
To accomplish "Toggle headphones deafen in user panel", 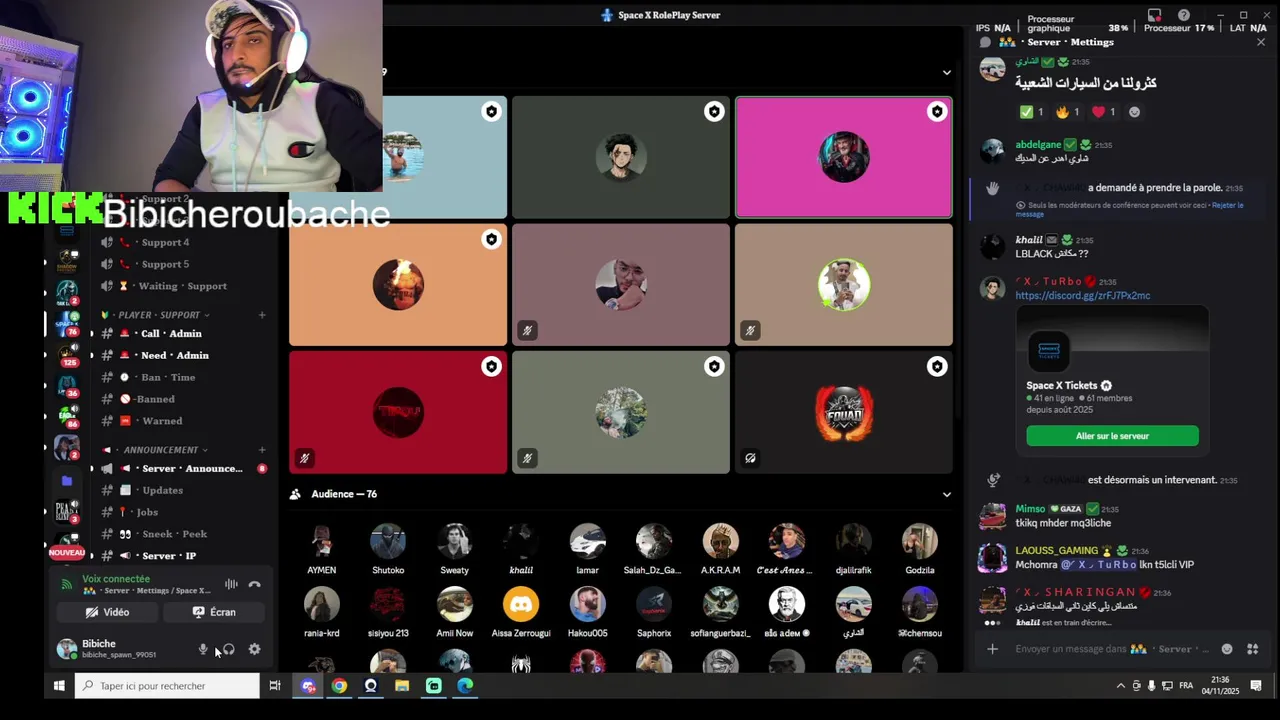I will point(229,649).
